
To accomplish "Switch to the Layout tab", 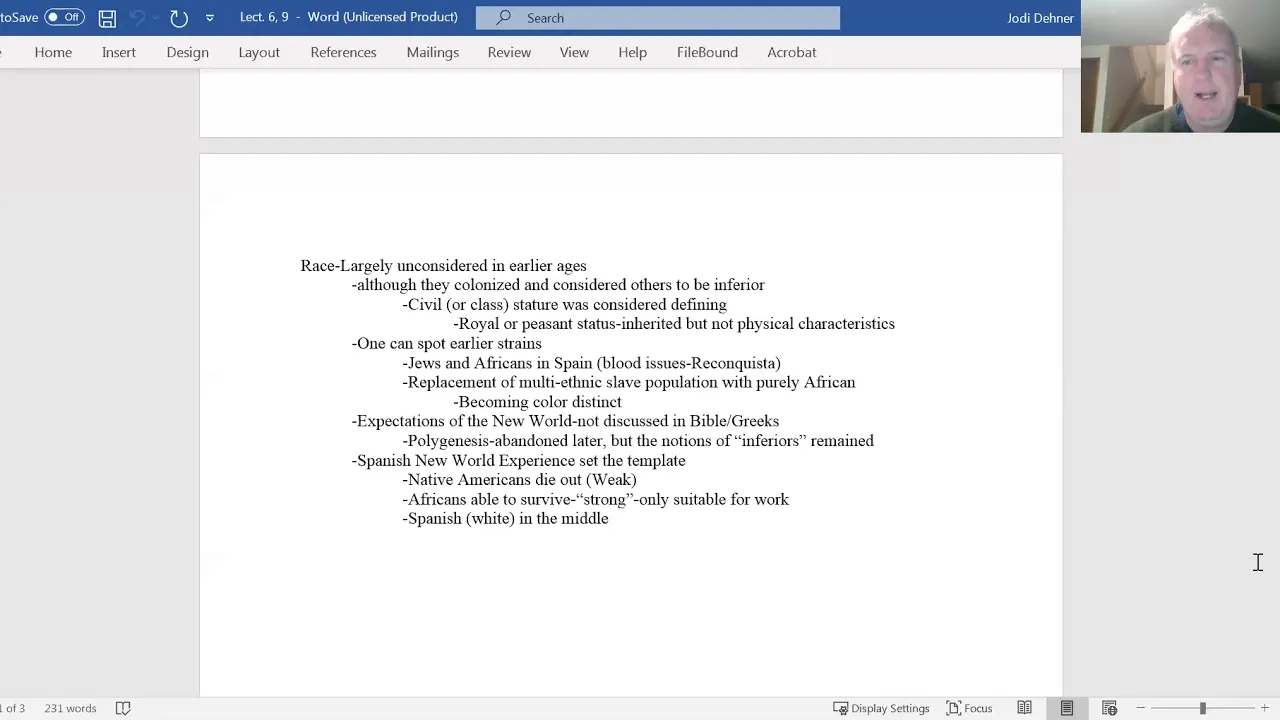I will coord(259,52).
